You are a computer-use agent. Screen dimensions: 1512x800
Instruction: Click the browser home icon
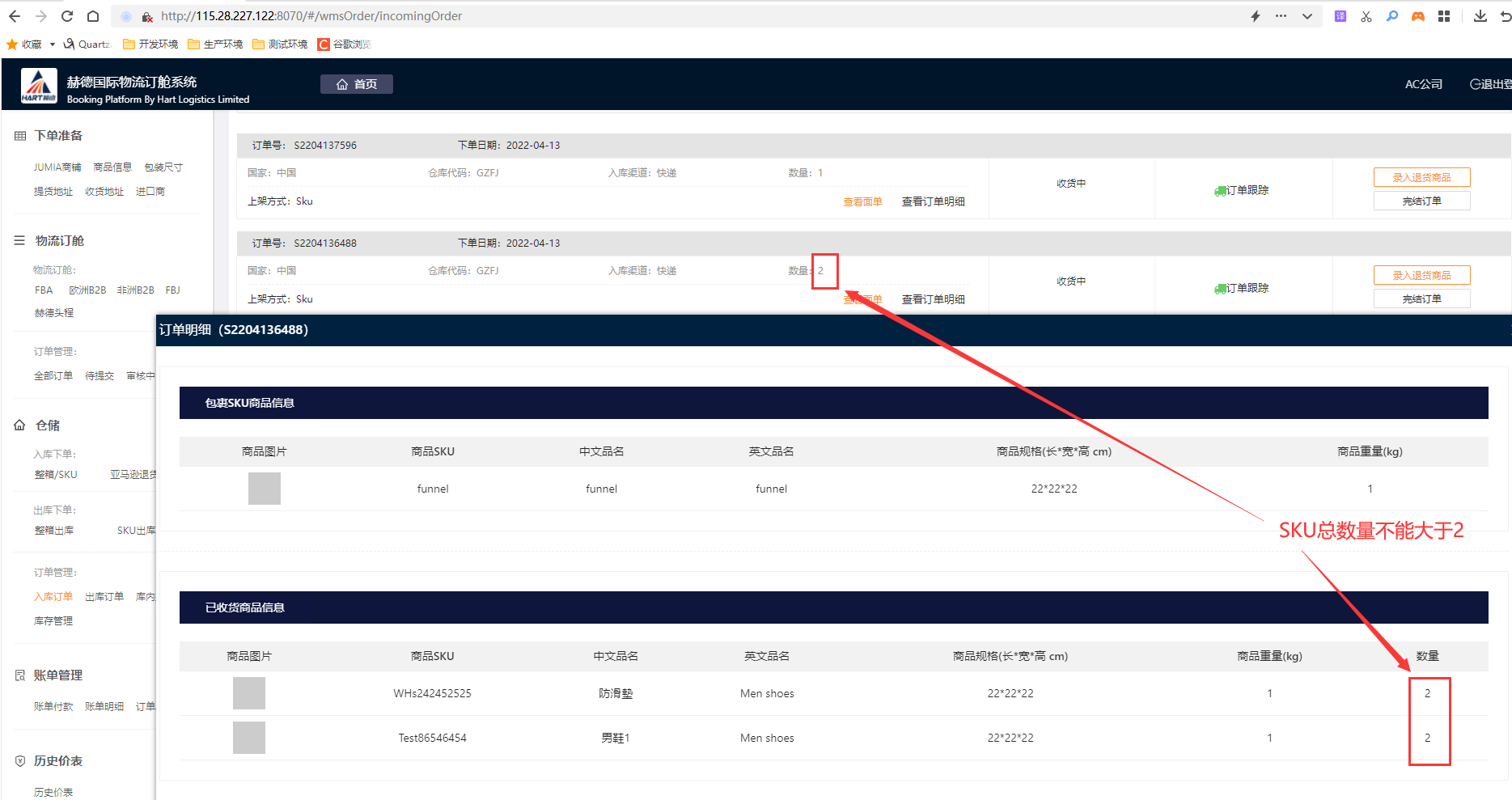[93, 16]
